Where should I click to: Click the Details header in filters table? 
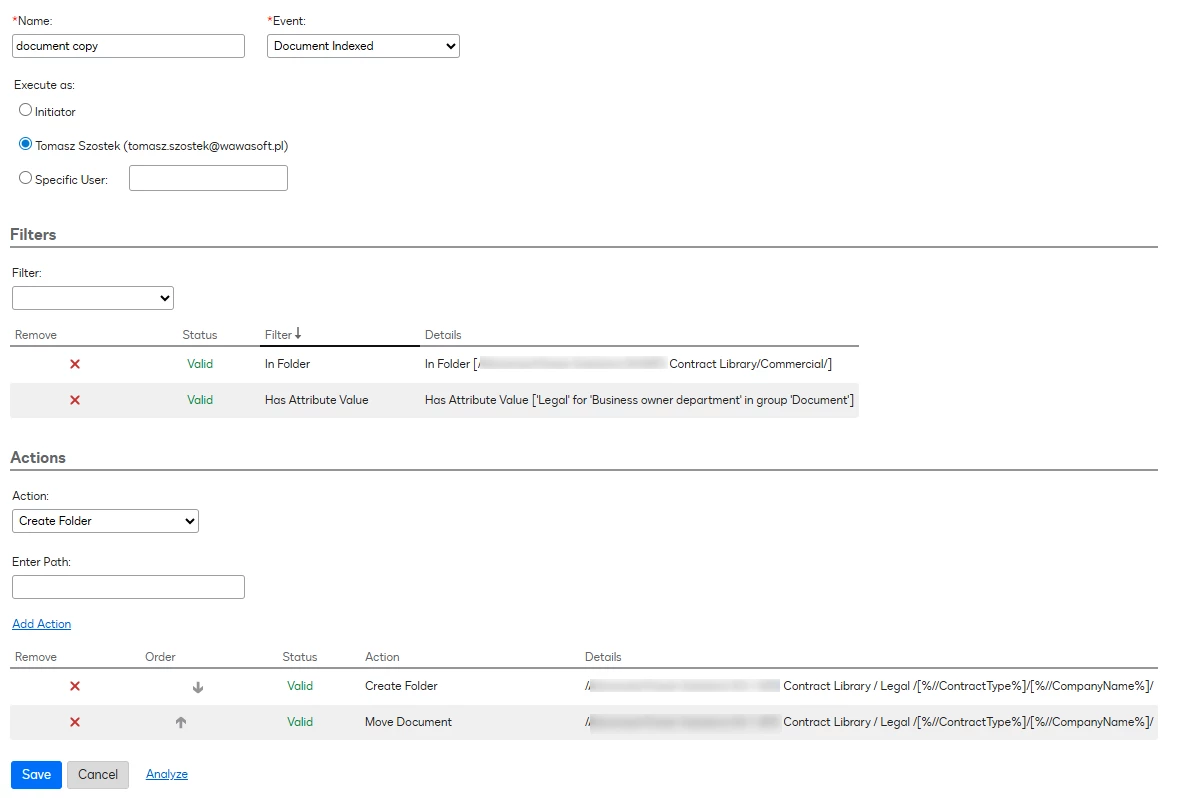(443, 335)
